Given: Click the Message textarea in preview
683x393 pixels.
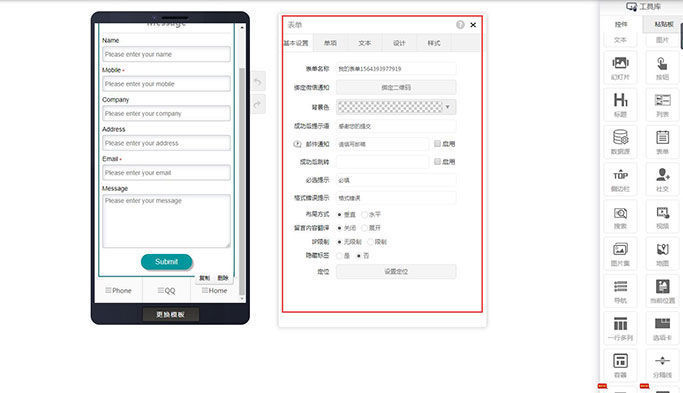Looking at the screenshot, I should click(166, 221).
